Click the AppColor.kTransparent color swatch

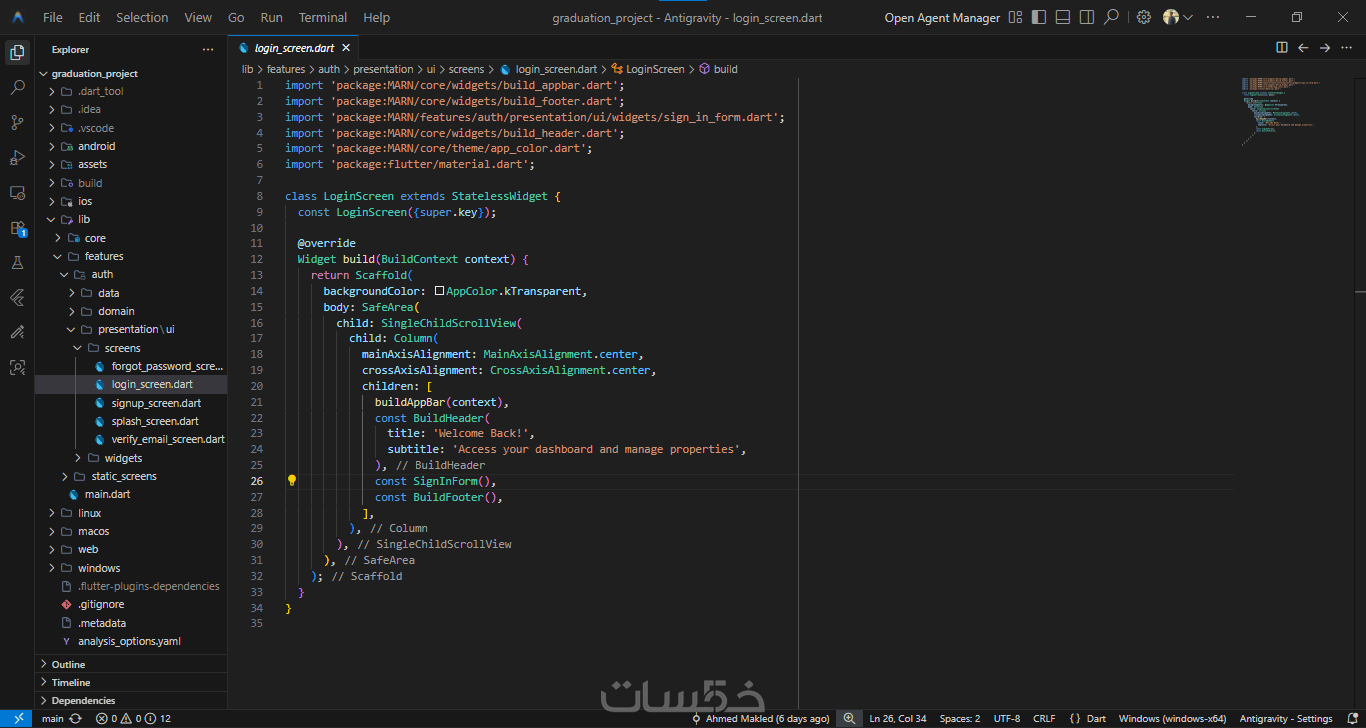[x=439, y=291]
